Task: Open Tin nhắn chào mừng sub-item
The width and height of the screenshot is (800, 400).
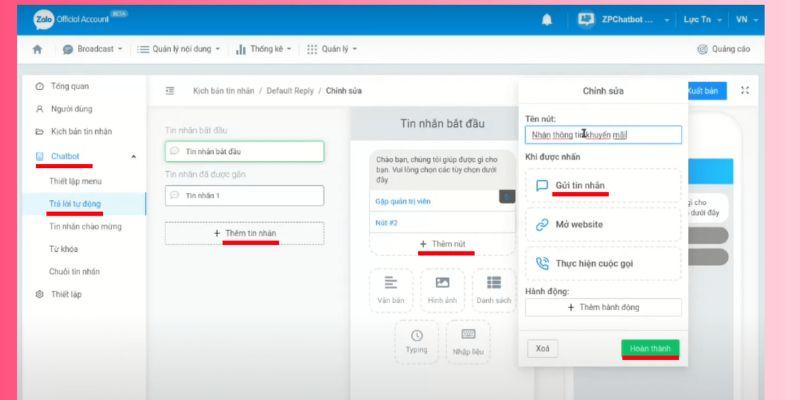Action: tap(85, 226)
